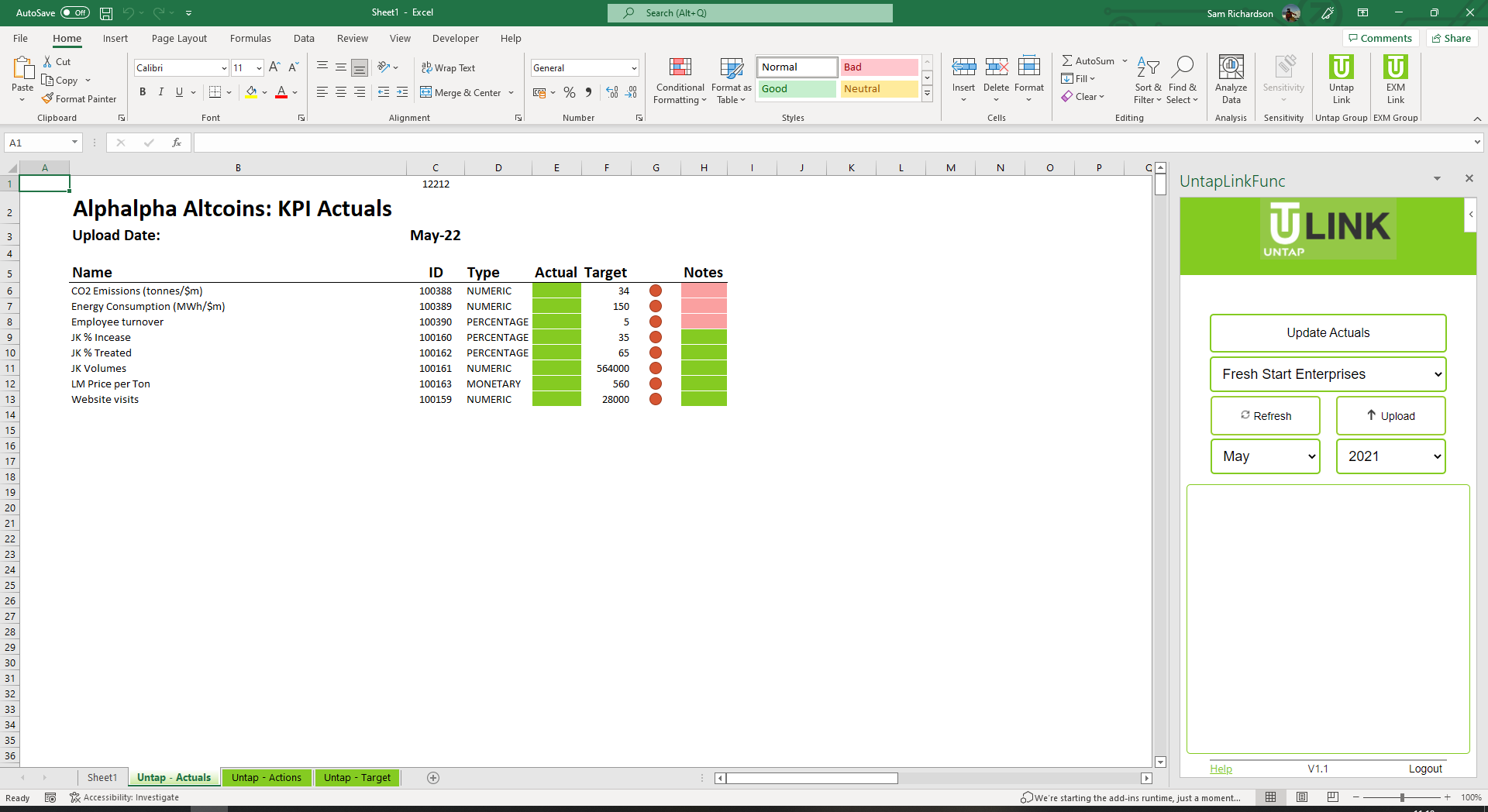The height and width of the screenshot is (812, 1488).
Task: Open the Fill Color swatch dropdown
Action: click(x=265, y=93)
